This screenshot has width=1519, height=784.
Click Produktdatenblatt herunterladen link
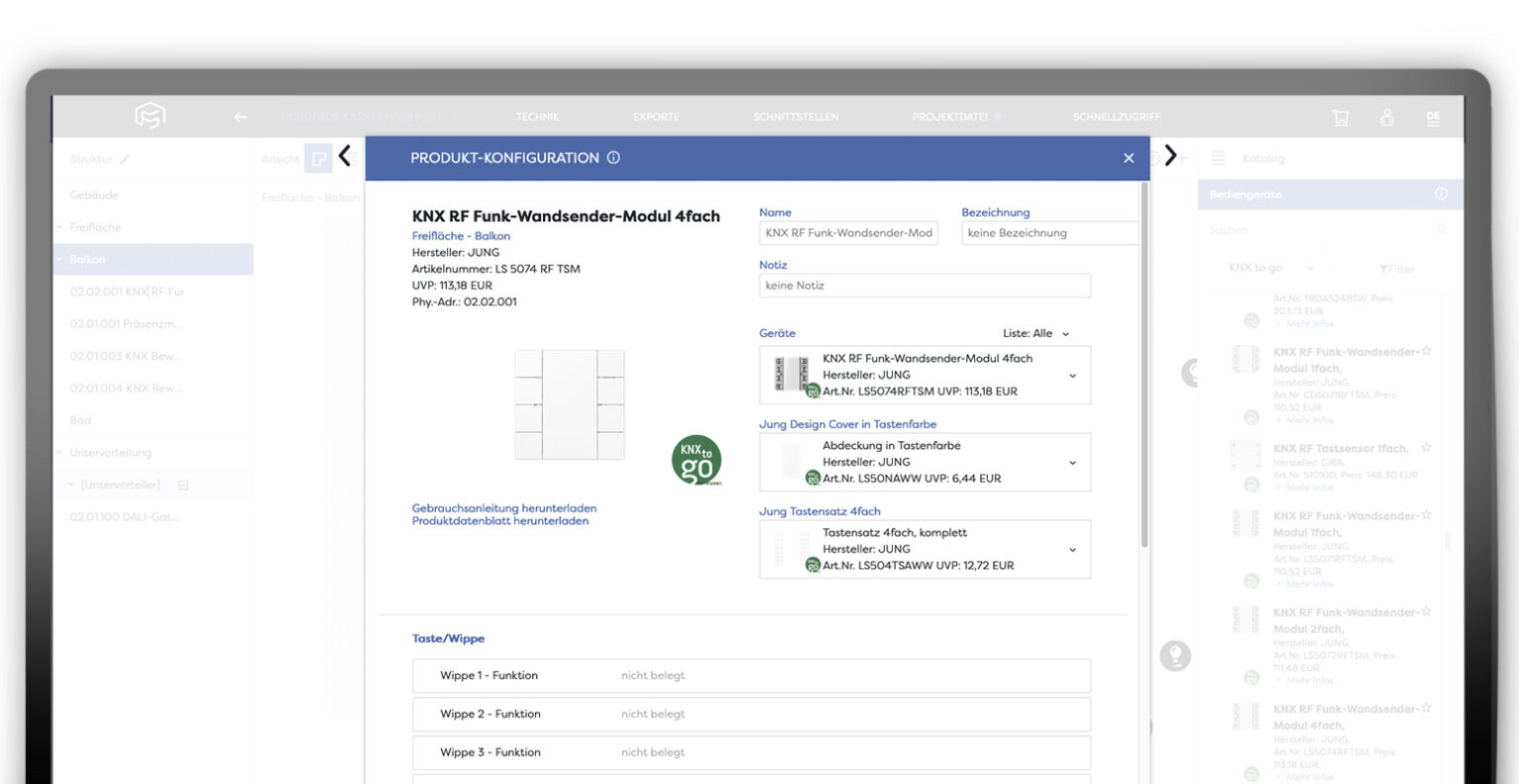point(500,521)
